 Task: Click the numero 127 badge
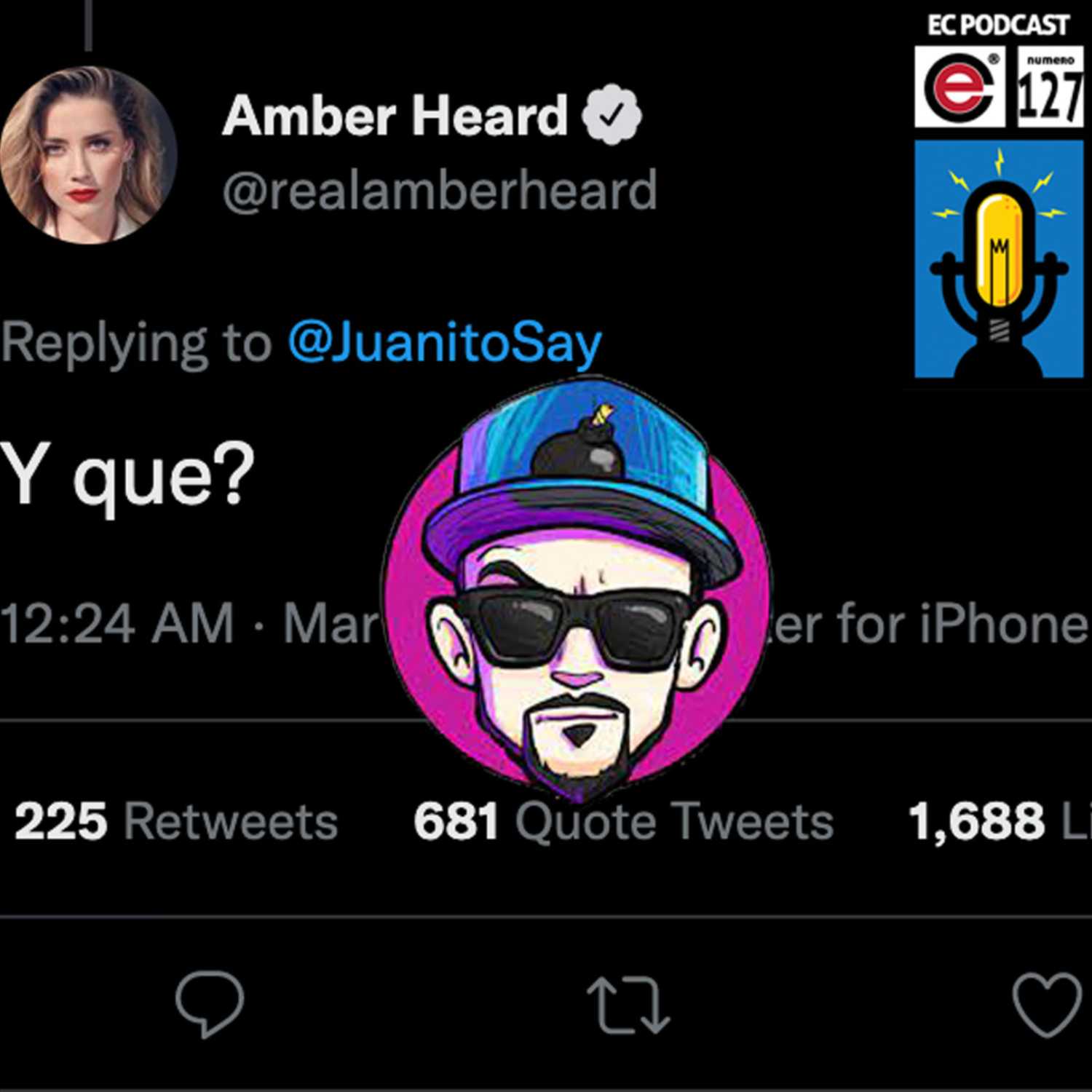click(1049, 87)
